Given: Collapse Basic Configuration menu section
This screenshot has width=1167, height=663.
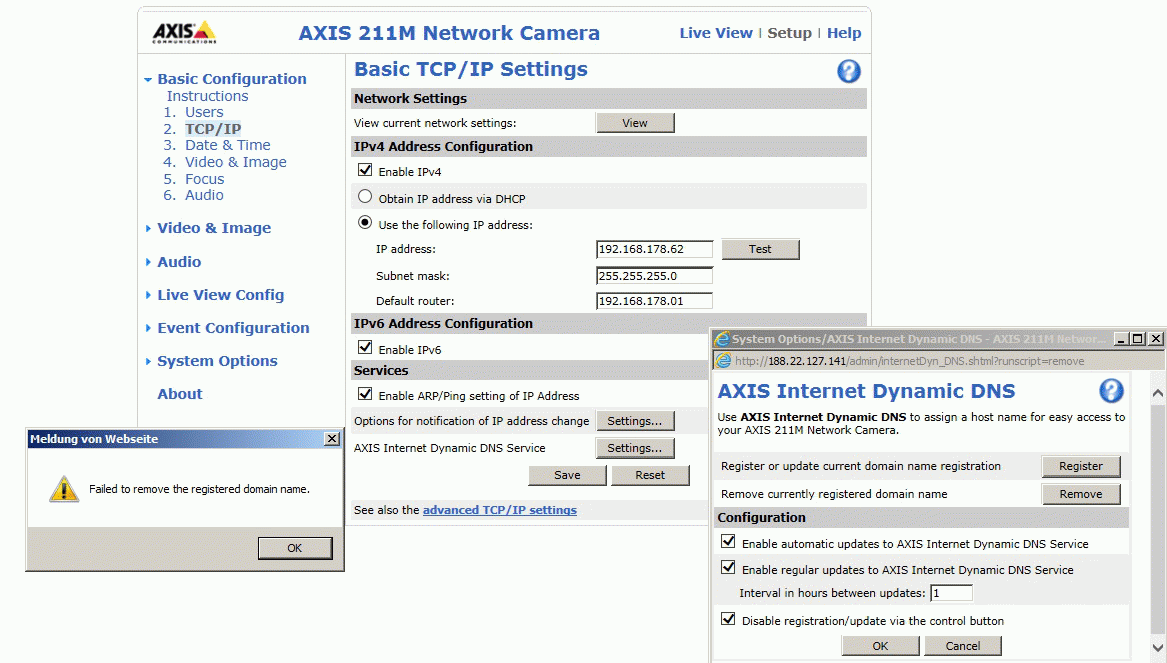Looking at the screenshot, I should tap(148, 80).
